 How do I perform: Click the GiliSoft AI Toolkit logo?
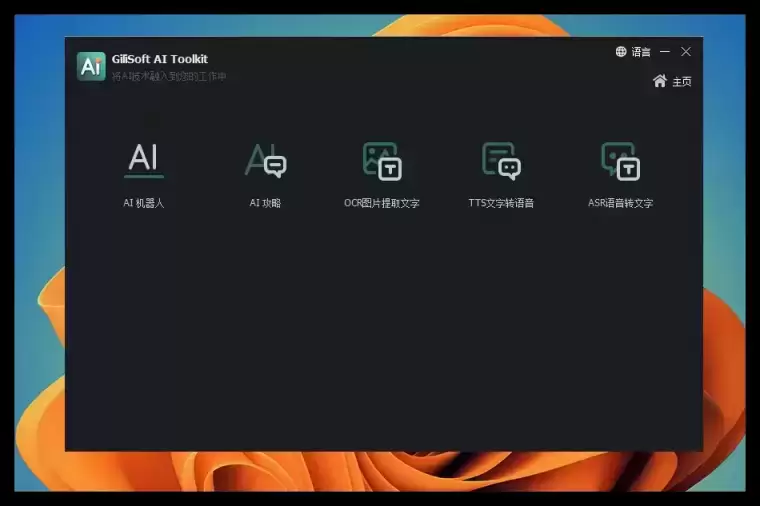coord(91,66)
